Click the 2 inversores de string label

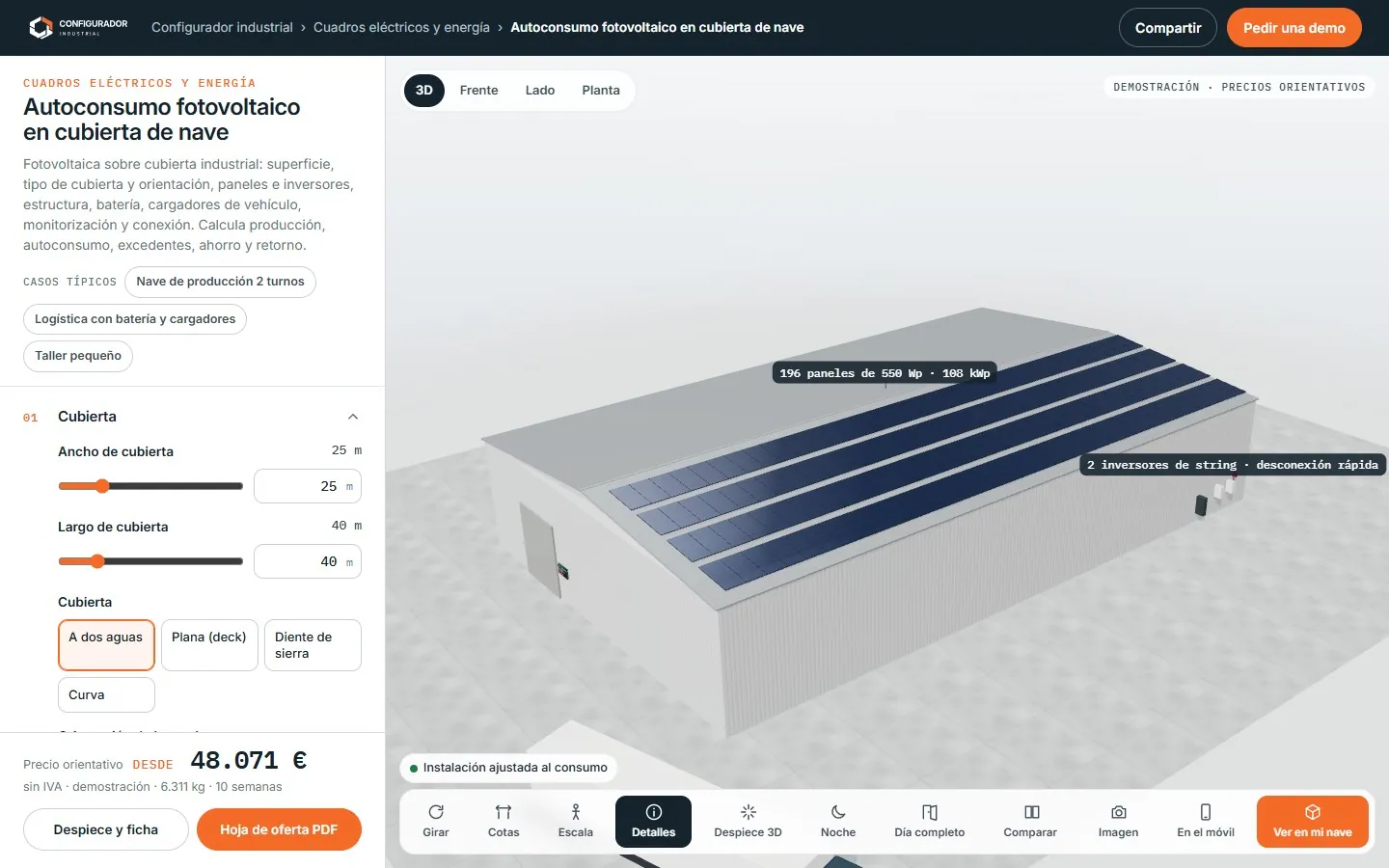pos(1233,465)
